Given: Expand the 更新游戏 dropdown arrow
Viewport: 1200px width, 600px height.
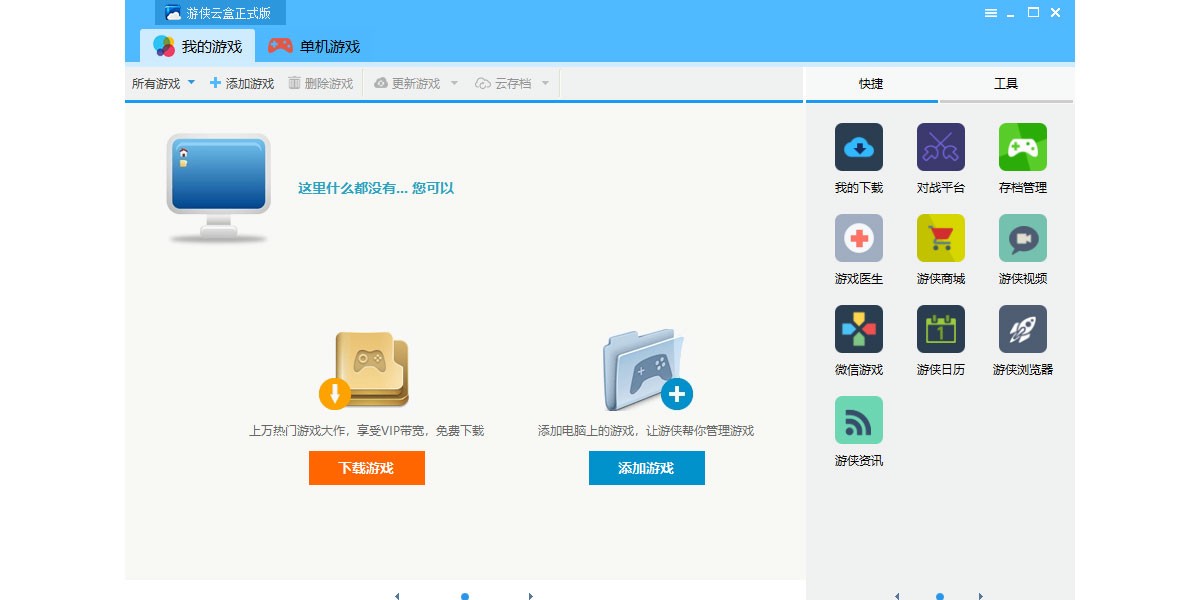Looking at the screenshot, I should click(454, 83).
